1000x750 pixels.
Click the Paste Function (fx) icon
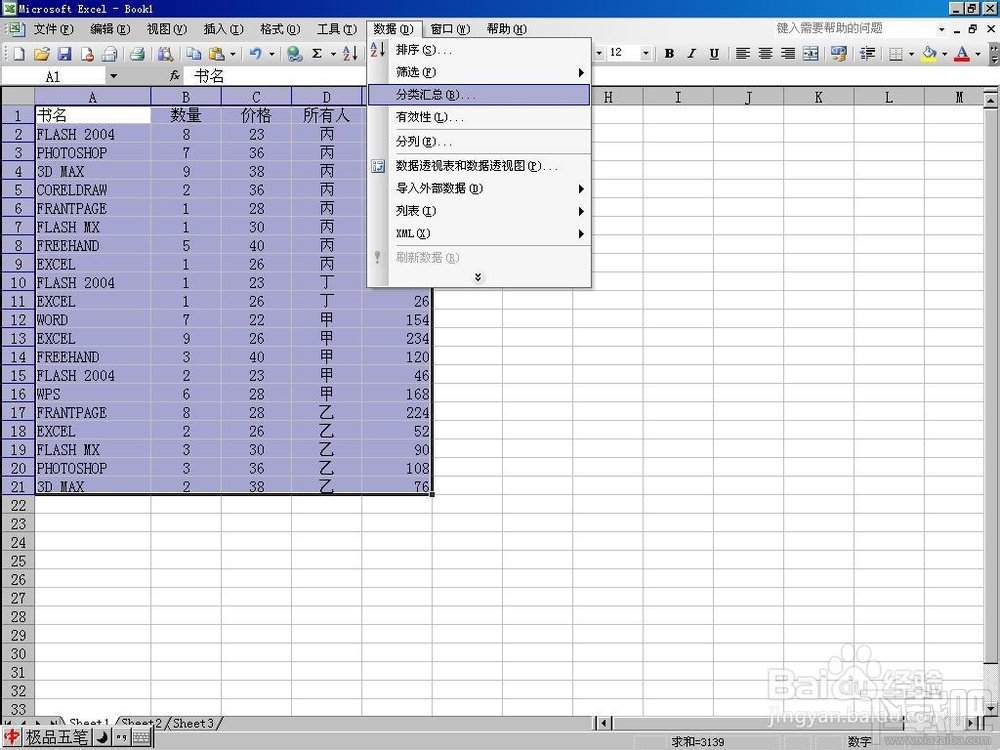pyautogui.click(x=176, y=75)
